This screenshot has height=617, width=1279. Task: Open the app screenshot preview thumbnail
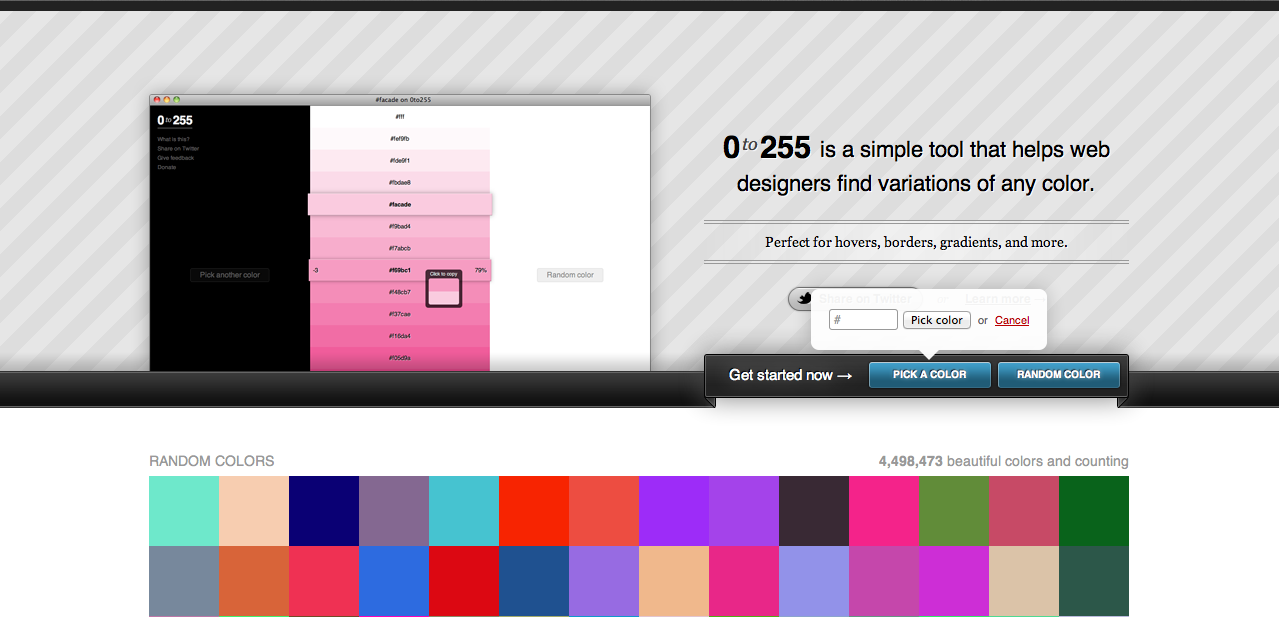coord(399,235)
